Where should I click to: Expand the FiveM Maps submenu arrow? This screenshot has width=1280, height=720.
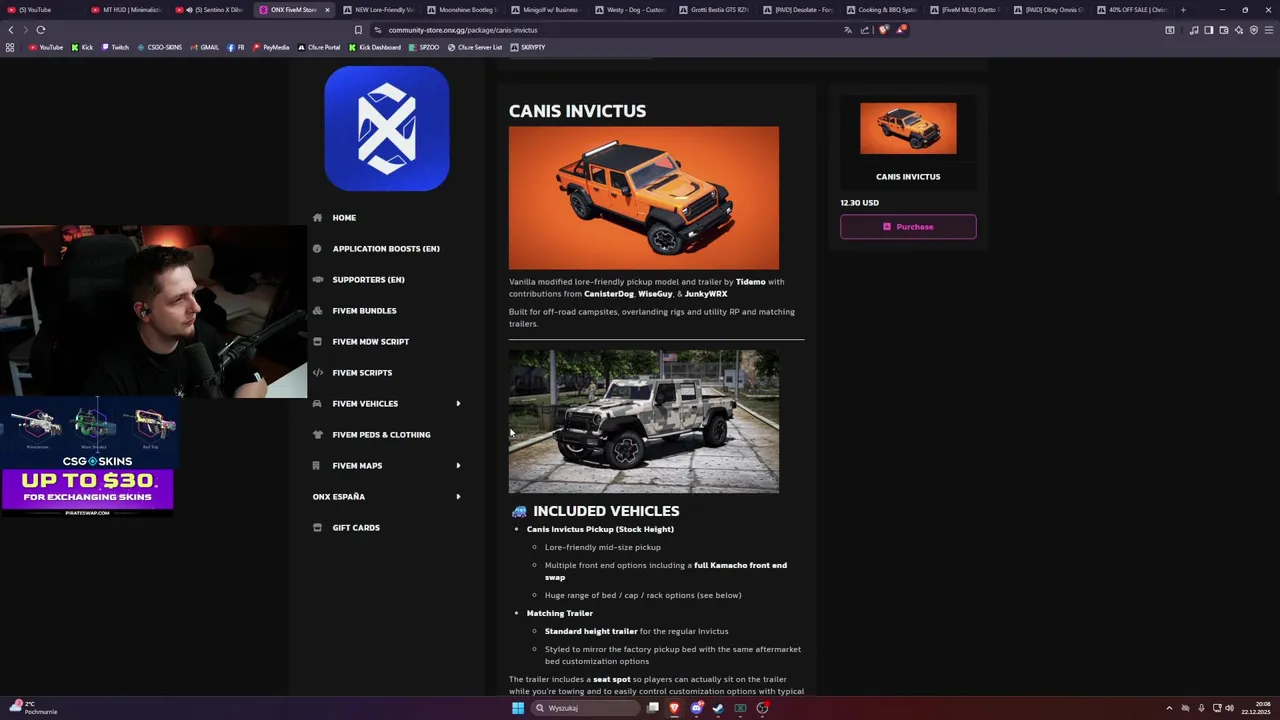458,465
